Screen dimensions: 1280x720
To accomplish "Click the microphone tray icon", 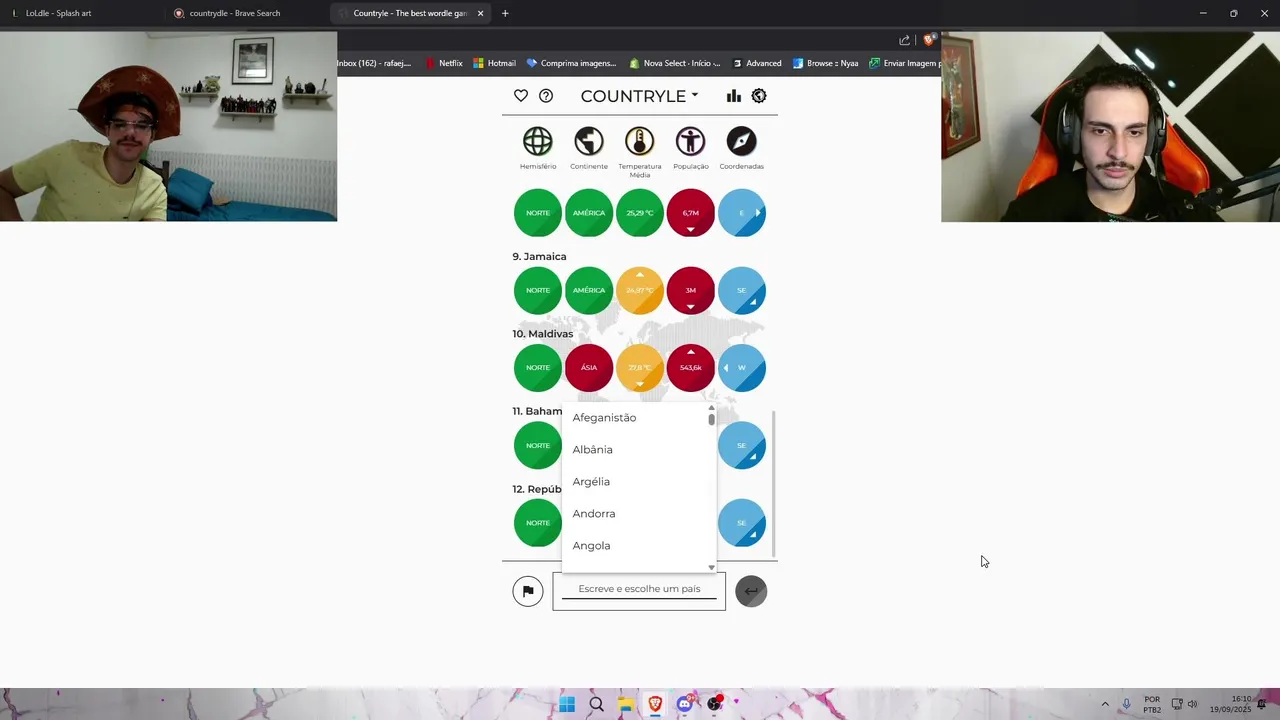I will pos(1127,704).
